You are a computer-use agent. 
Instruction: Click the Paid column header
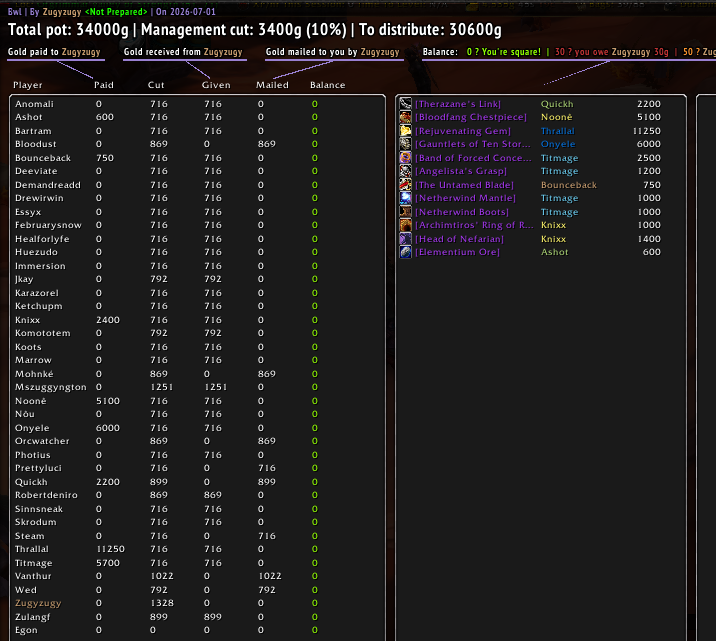click(x=104, y=85)
